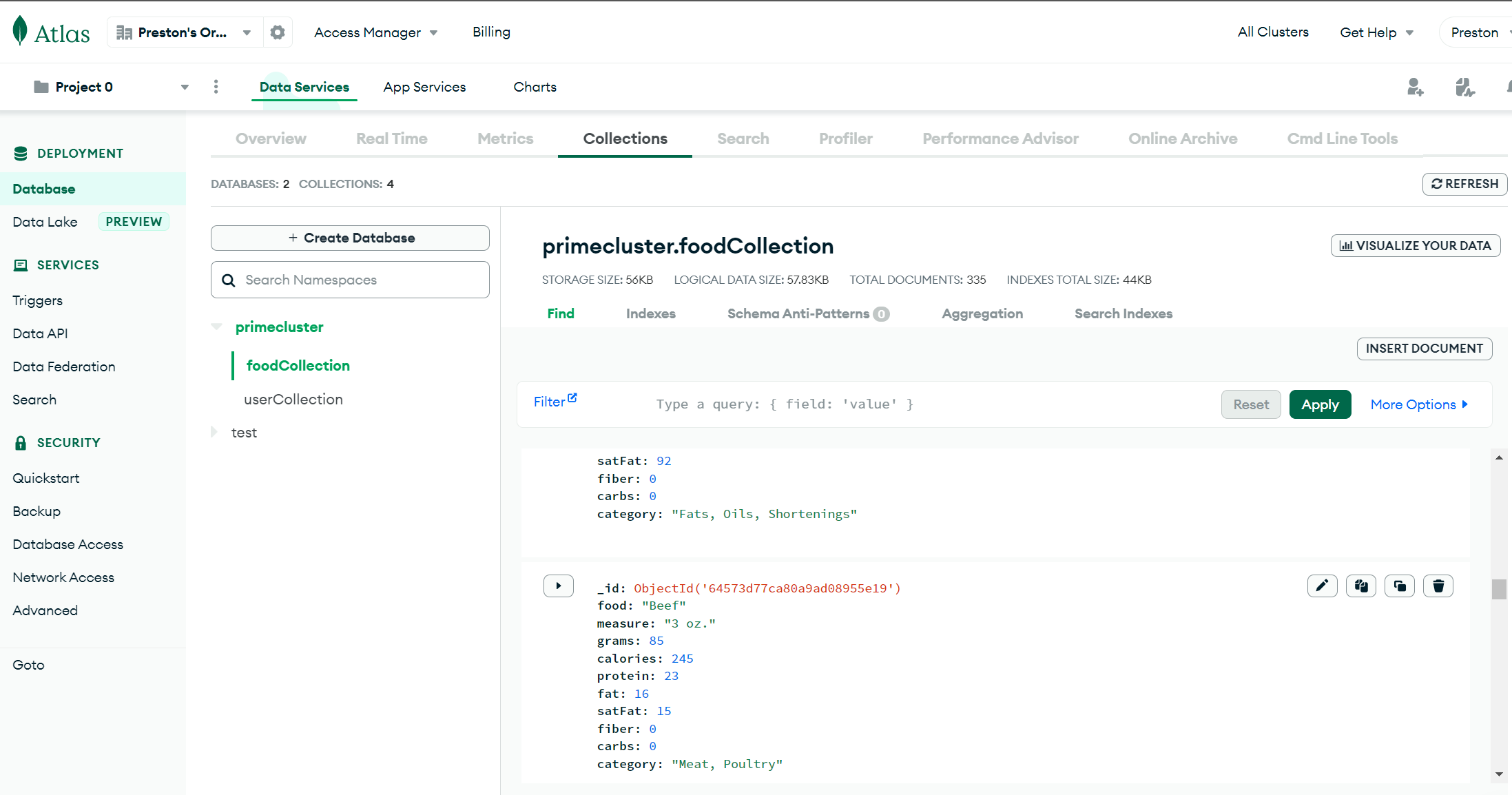
Task: Edit the Beef document with pencil icon
Action: click(x=1322, y=586)
